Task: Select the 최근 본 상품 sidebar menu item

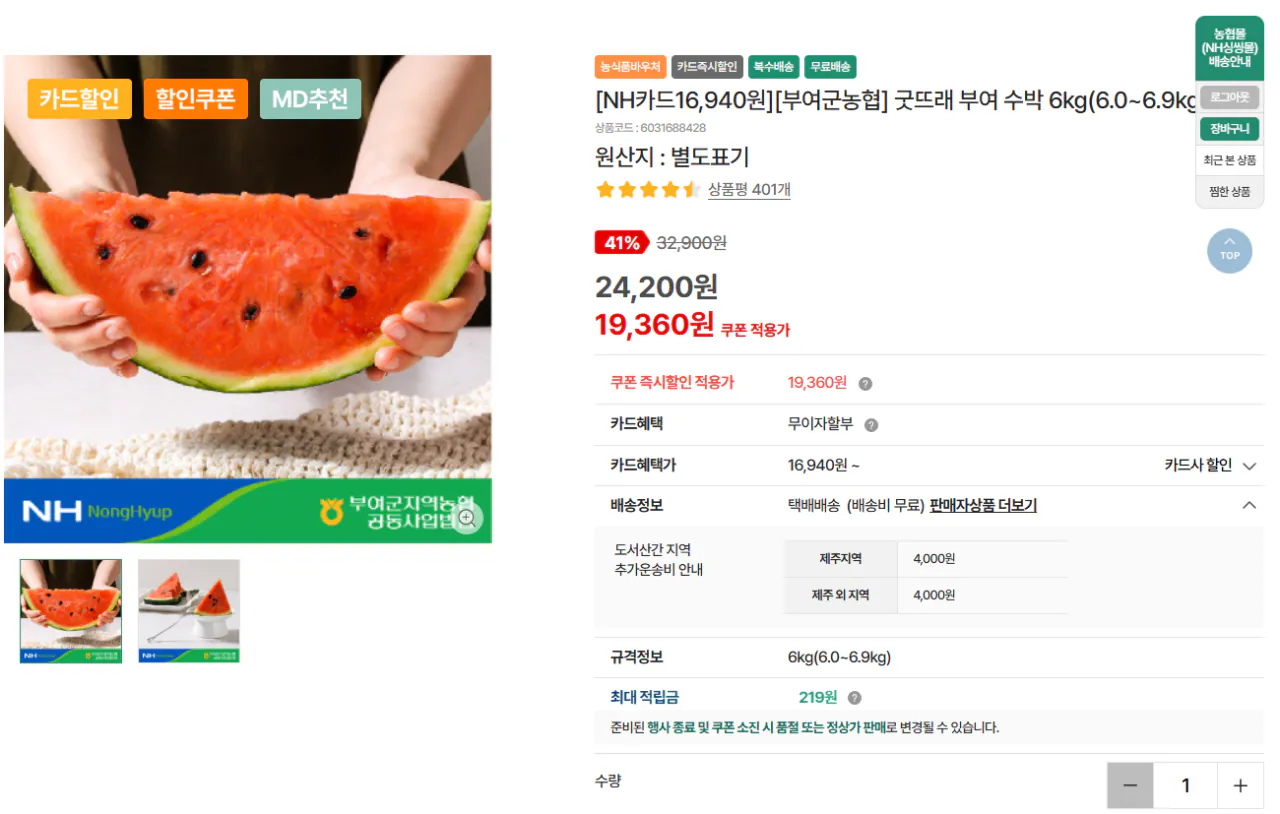Action: 1229,160
